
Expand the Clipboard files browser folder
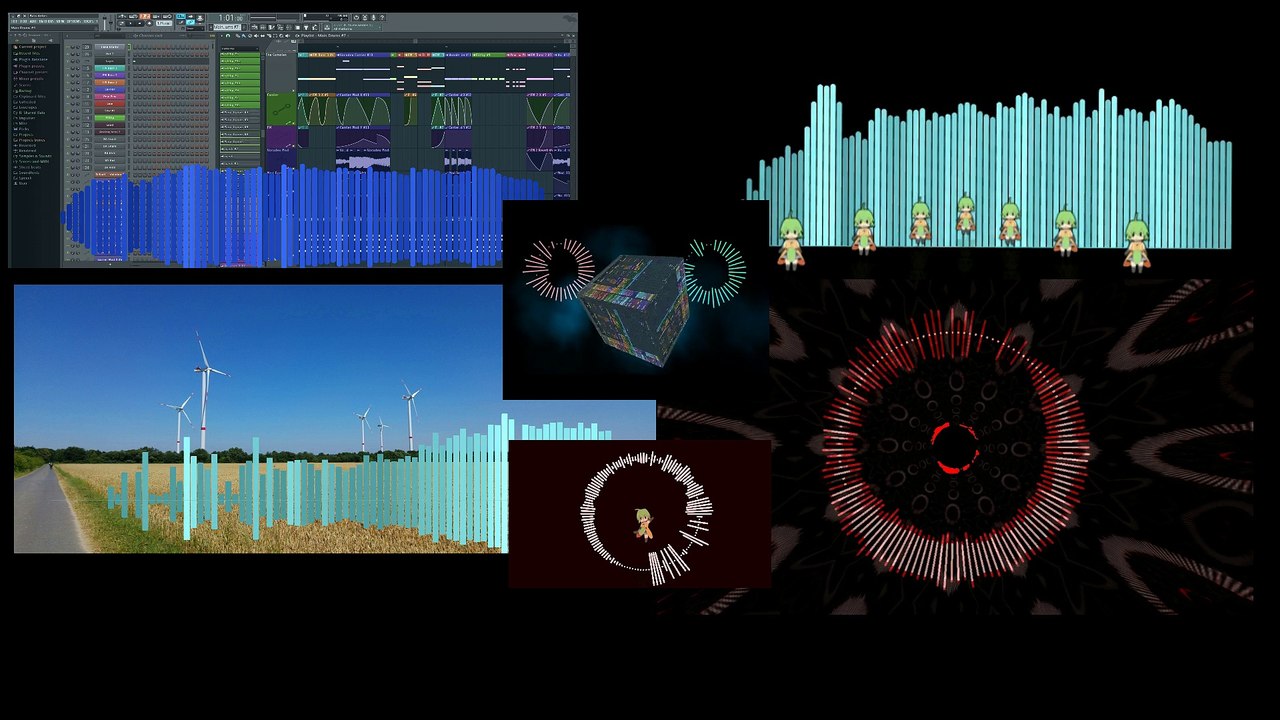(29, 97)
